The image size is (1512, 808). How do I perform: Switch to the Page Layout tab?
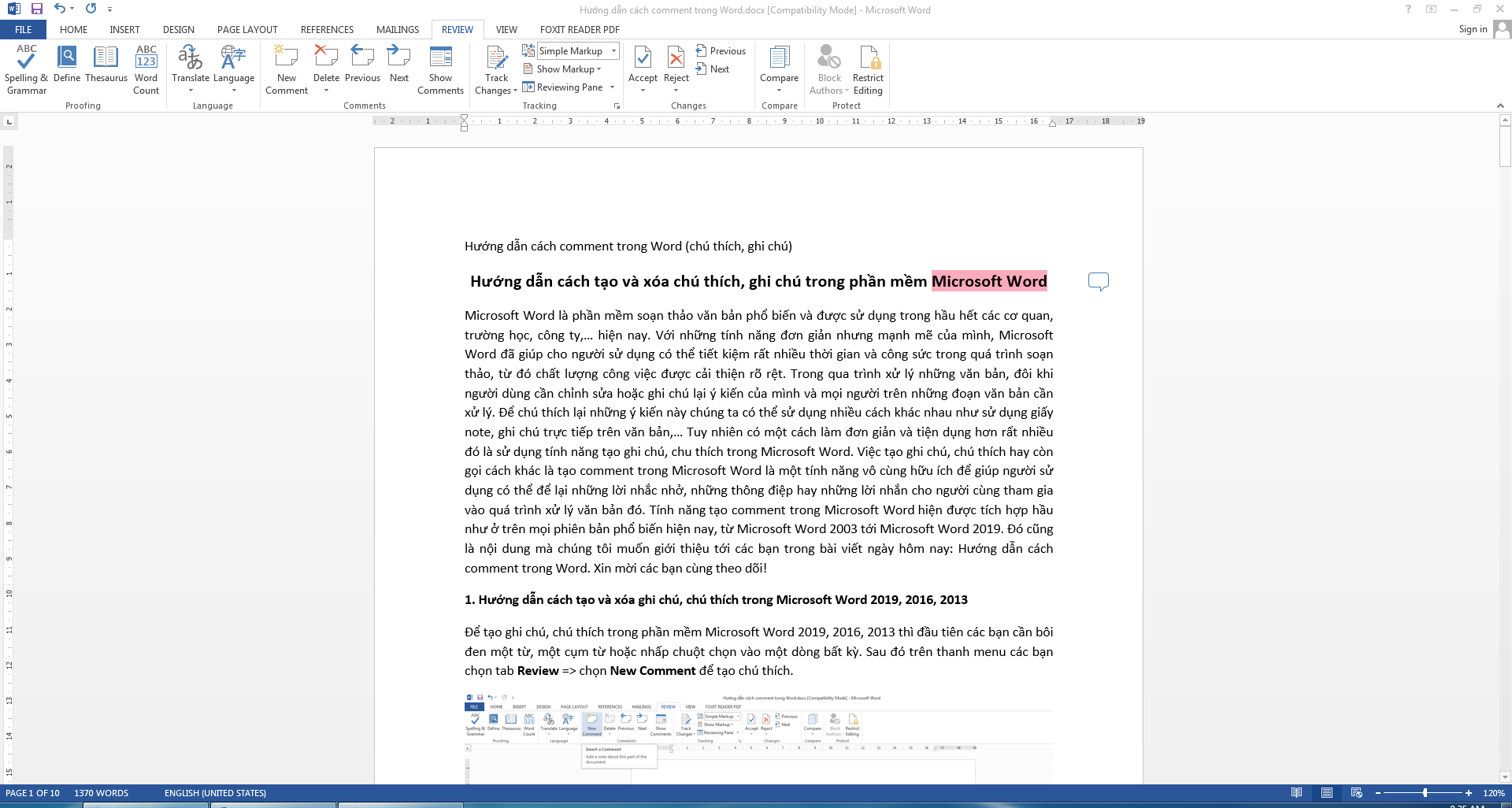pos(247,30)
